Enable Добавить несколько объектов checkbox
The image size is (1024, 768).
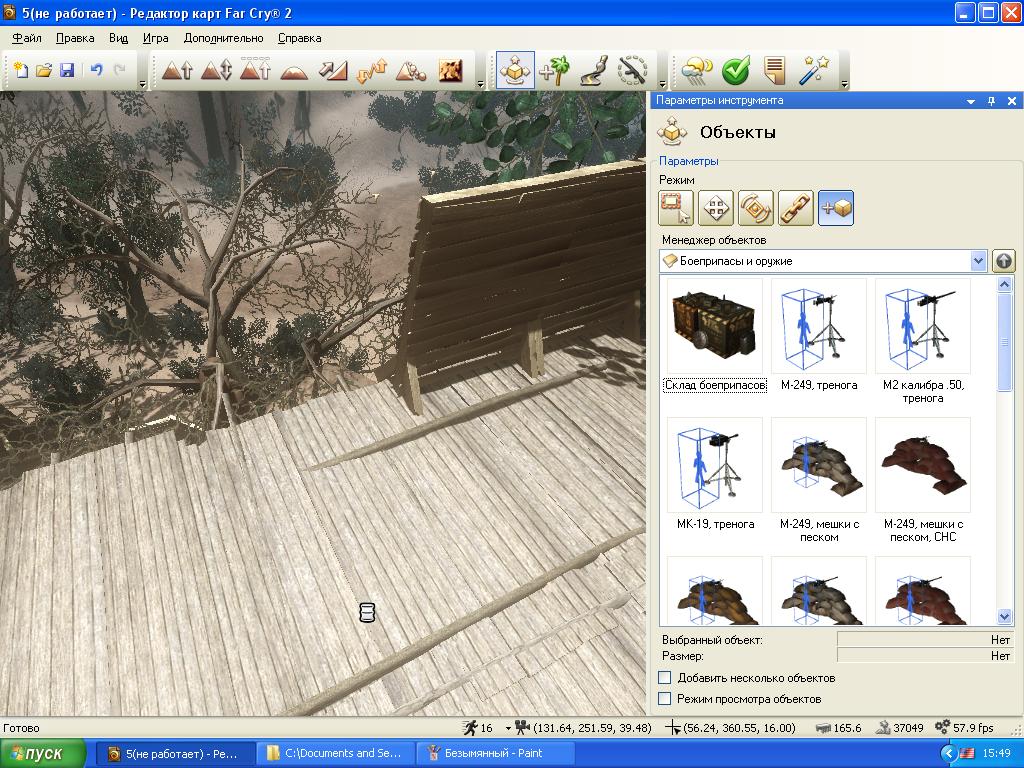point(665,677)
